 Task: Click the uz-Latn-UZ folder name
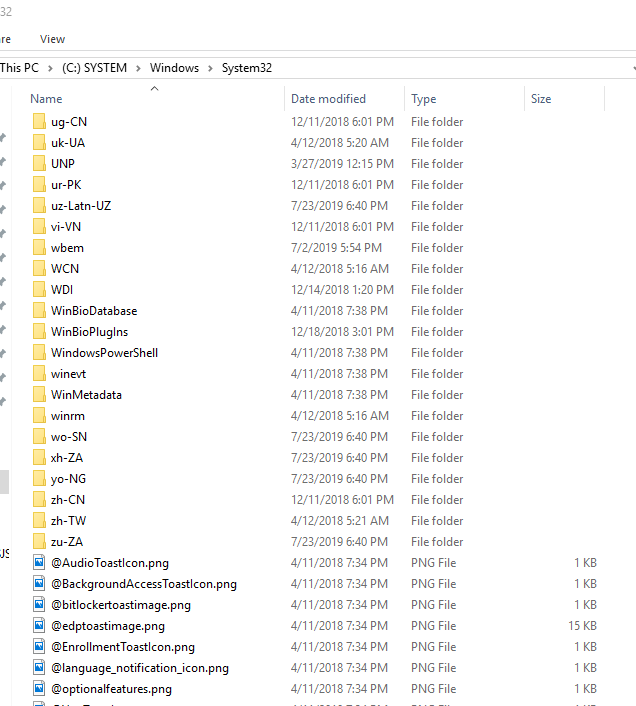point(81,206)
